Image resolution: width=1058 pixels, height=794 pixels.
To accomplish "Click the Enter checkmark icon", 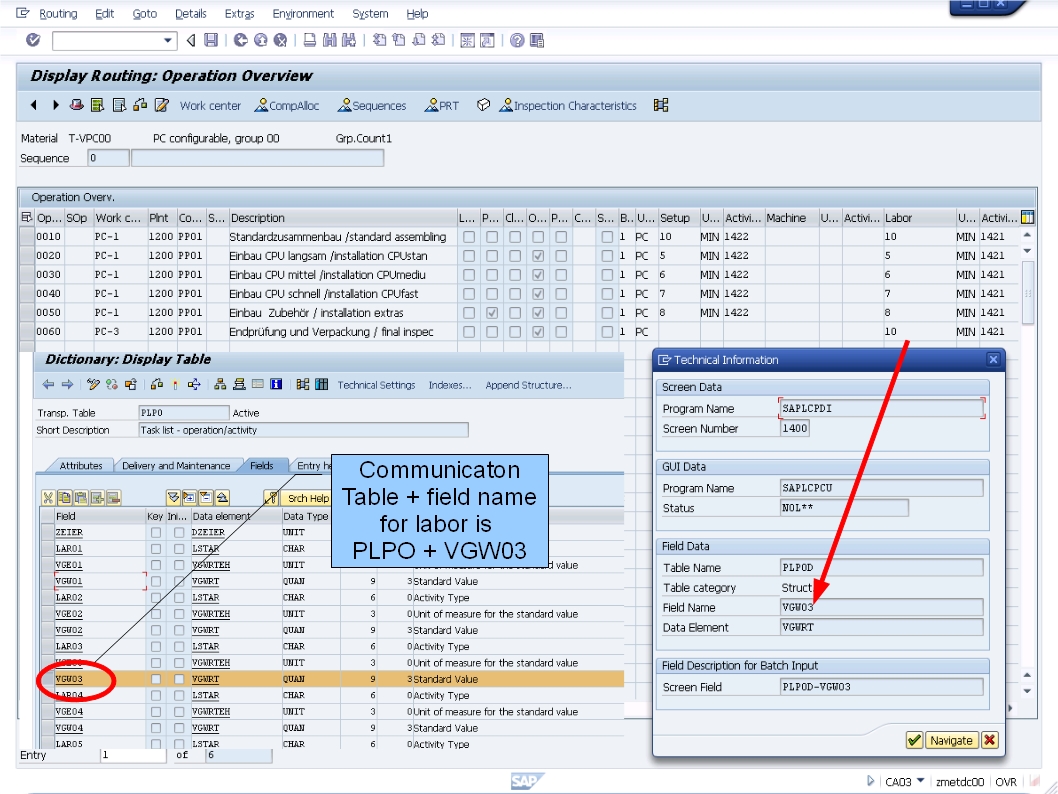I will (33, 41).
